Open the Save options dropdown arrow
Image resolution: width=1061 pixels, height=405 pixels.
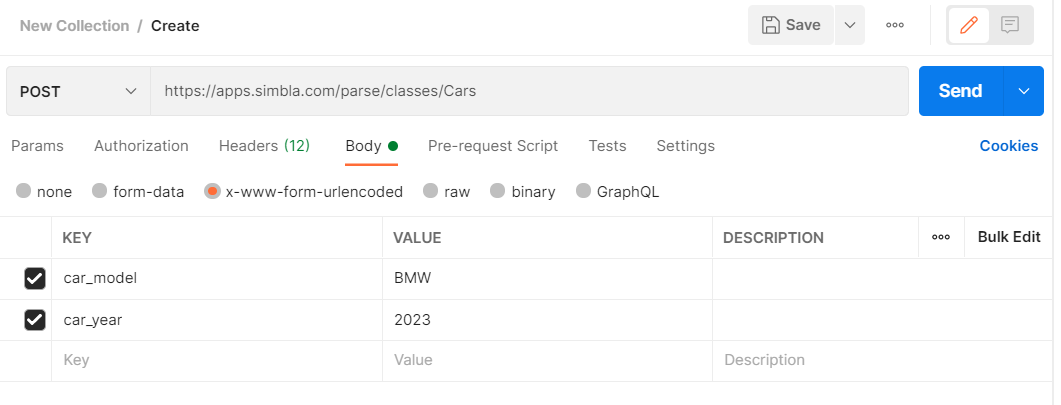point(850,26)
